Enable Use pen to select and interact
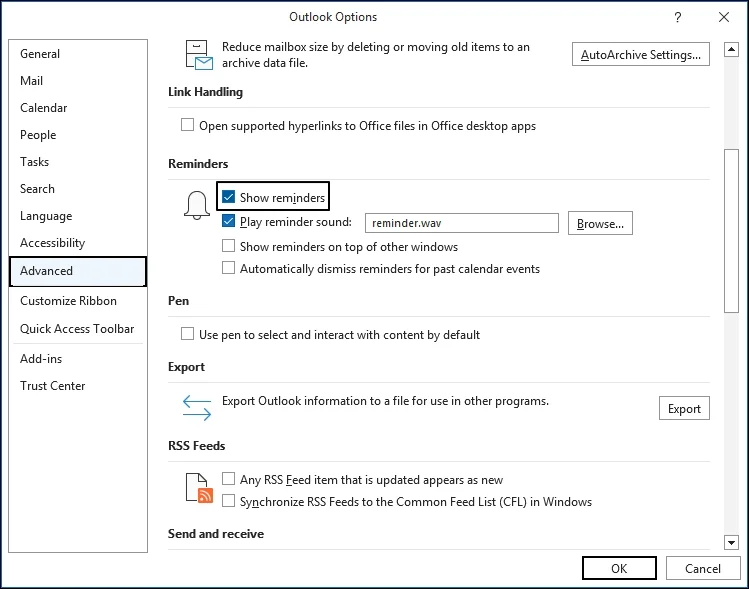The height and width of the screenshot is (589, 749). coord(187,334)
